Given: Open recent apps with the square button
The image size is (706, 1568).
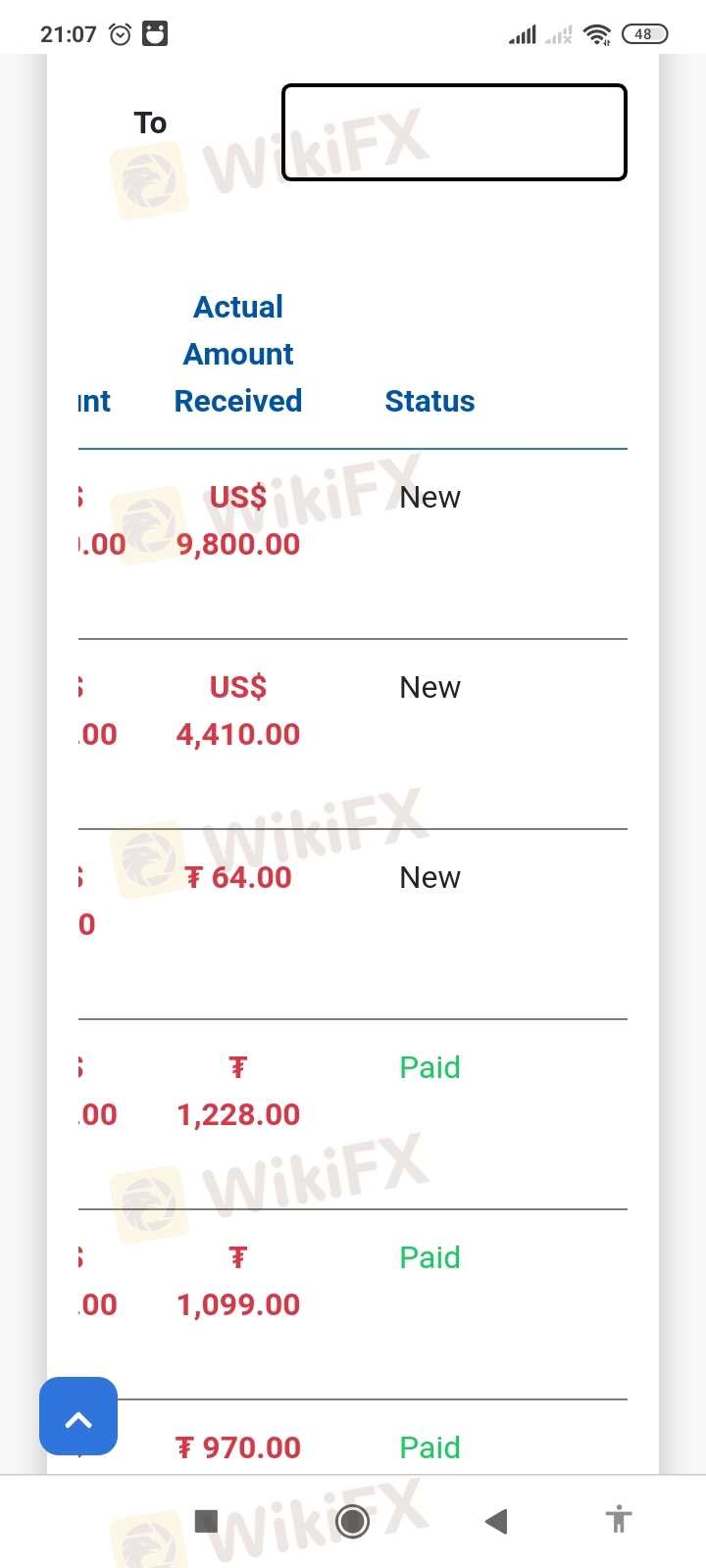Looking at the screenshot, I should pyautogui.click(x=206, y=1521).
